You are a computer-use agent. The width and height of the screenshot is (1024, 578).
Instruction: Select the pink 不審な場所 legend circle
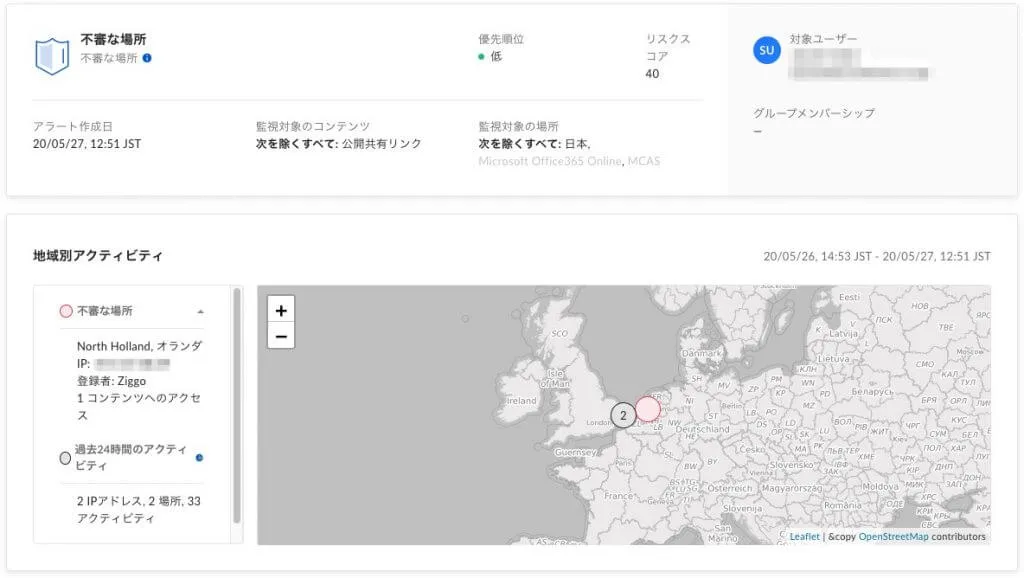click(66, 311)
